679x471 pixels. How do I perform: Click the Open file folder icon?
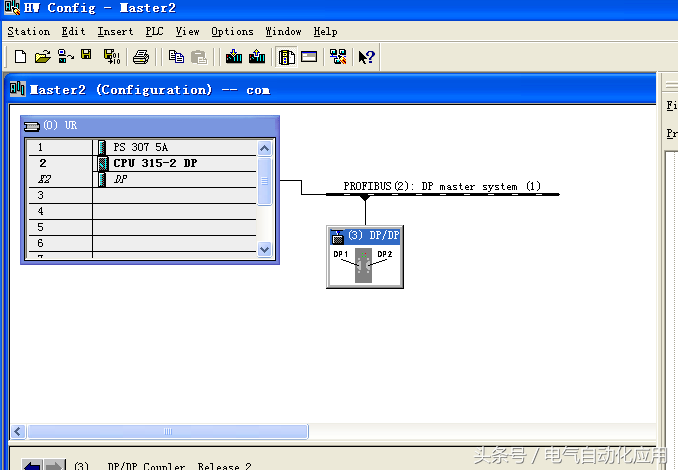pos(42,57)
